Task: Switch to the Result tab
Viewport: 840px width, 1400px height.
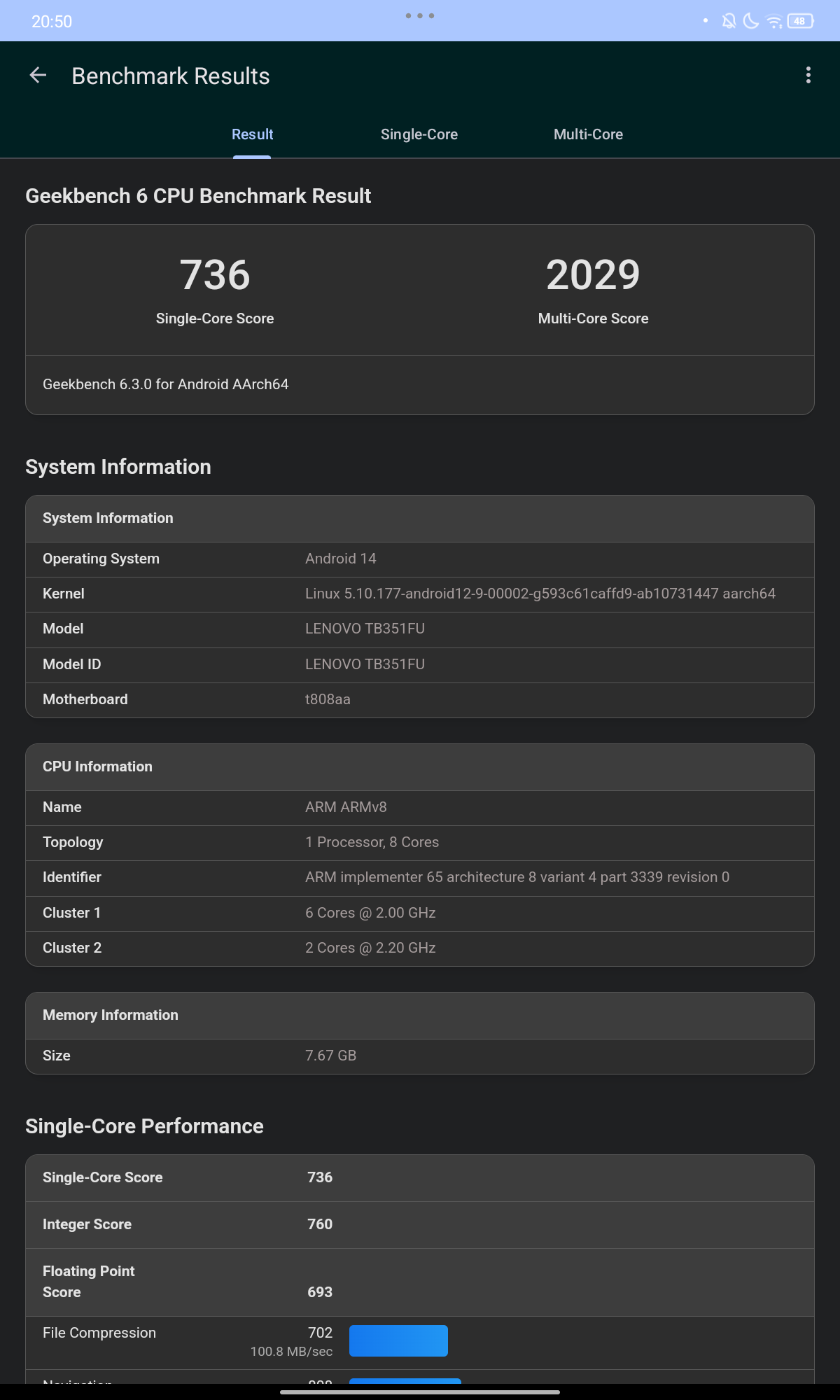Action: 252,134
